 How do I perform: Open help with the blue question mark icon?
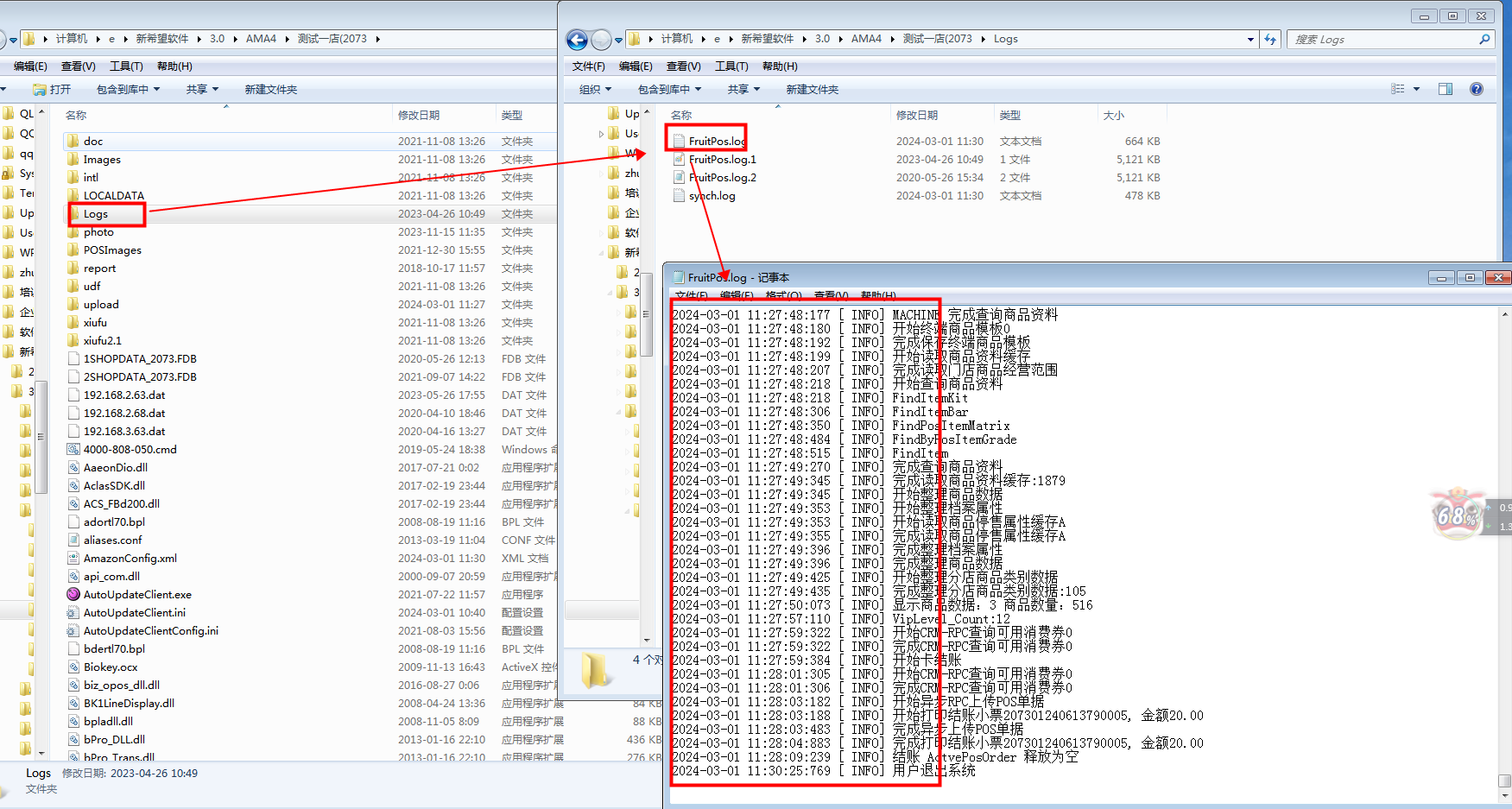point(1477,89)
